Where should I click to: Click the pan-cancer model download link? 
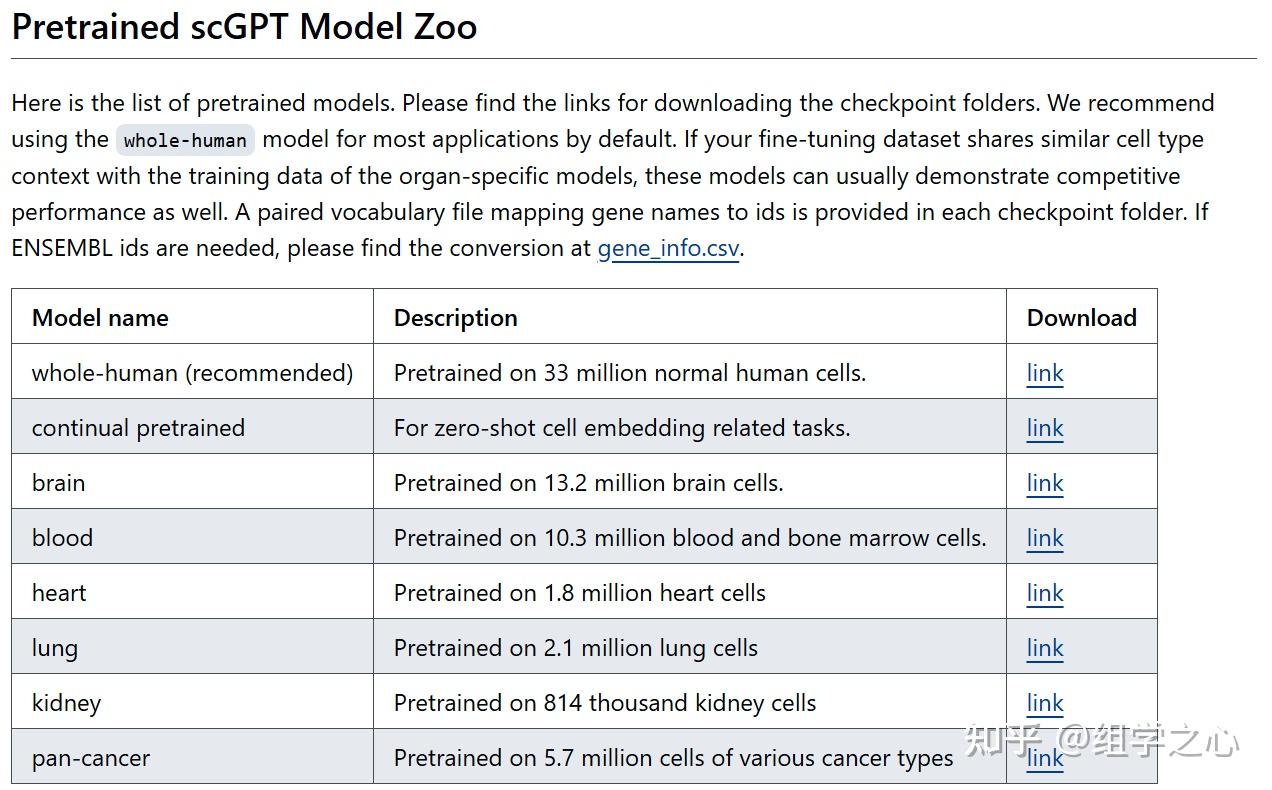pyautogui.click(x=1044, y=759)
